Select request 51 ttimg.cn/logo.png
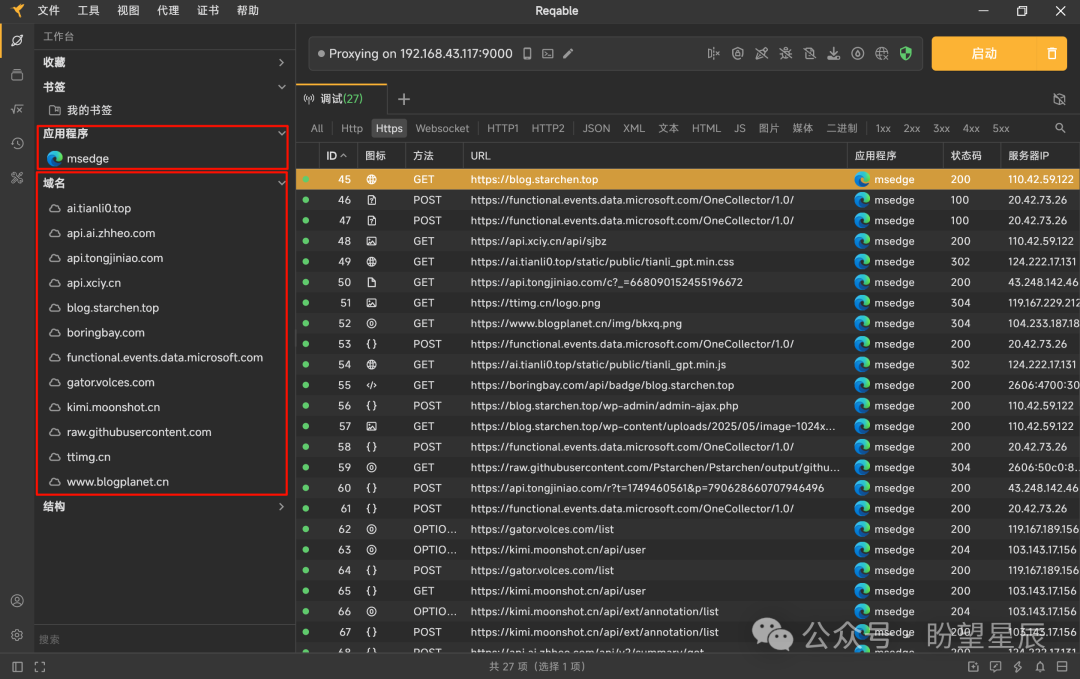 tap(688, 303)
